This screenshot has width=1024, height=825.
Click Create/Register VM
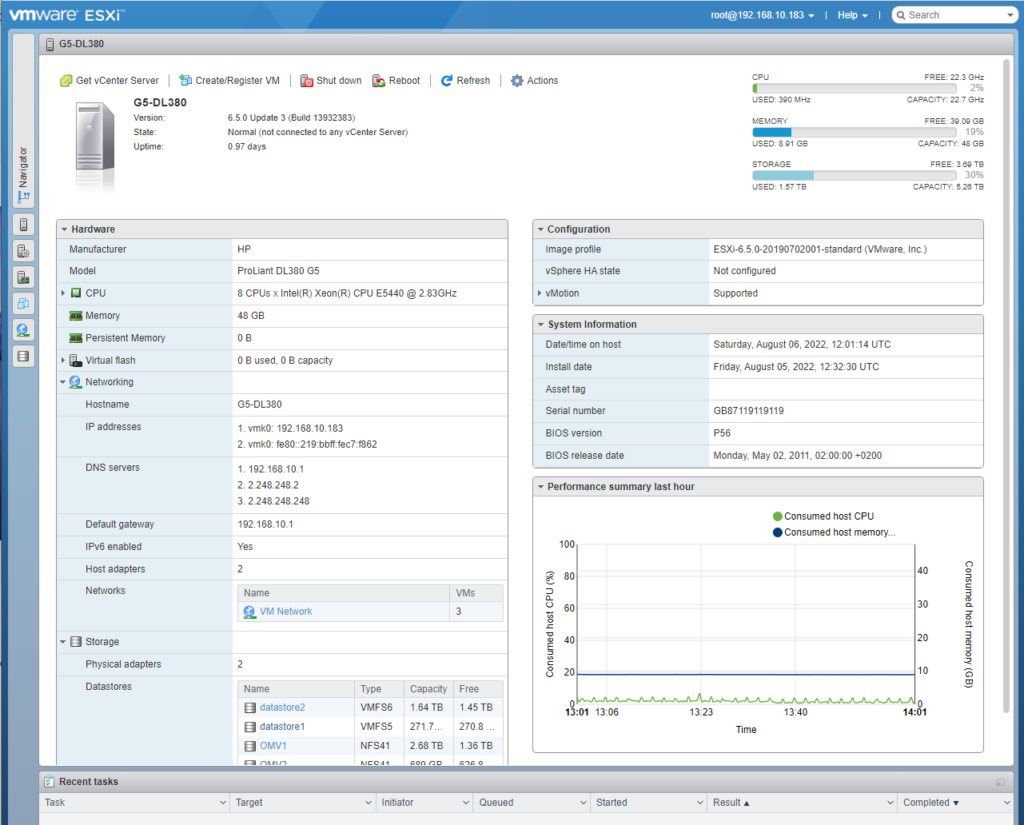[230, 80]
